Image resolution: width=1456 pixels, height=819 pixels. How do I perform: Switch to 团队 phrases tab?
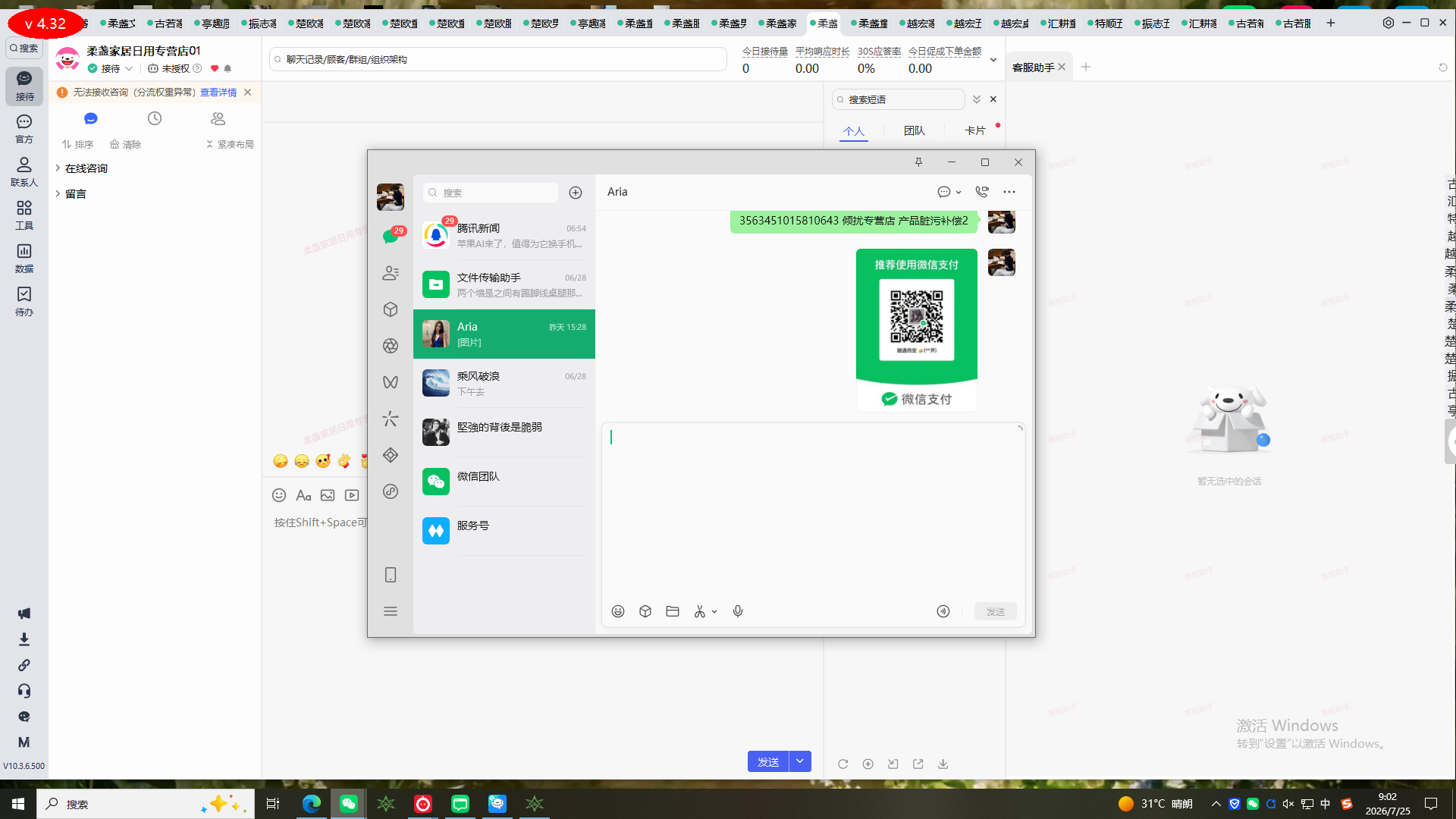click(915, 130)
